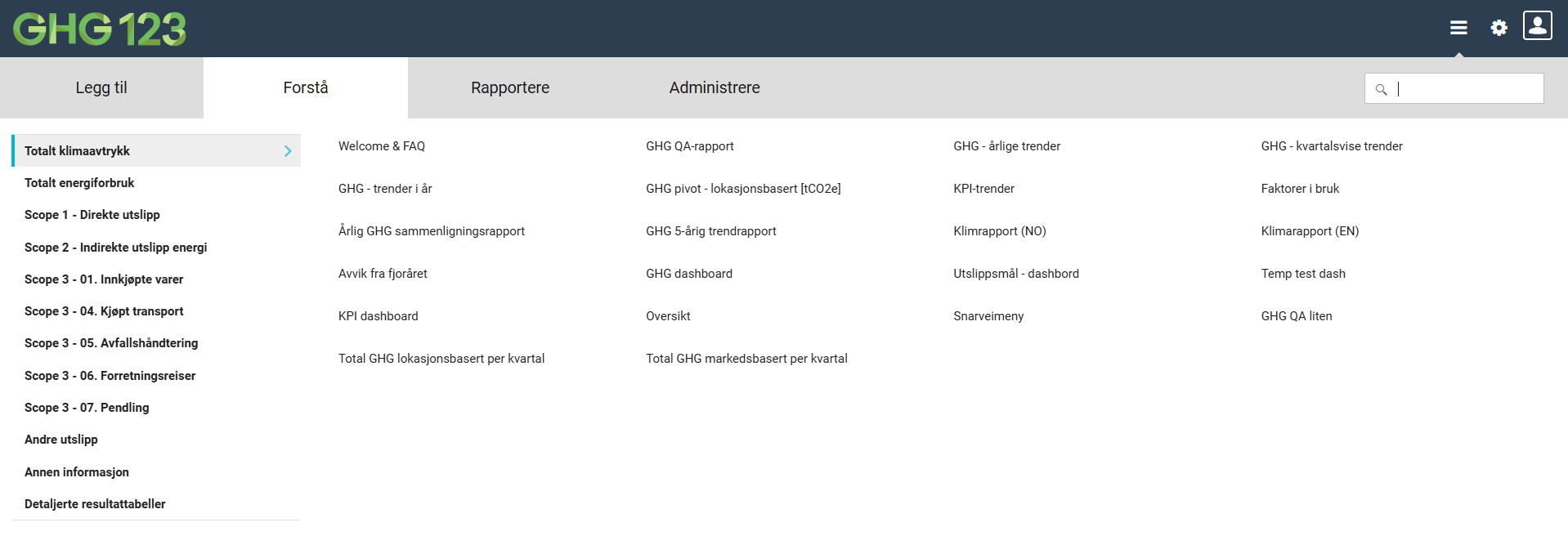Open the KPI dashboard link
1568x536 pixels.
click(x=379, y=316)
